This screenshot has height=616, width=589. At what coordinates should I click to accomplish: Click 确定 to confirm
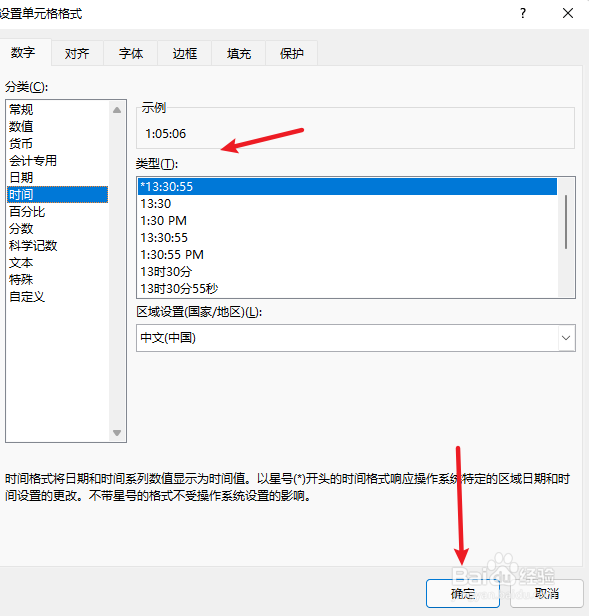[x=463, y=593]
